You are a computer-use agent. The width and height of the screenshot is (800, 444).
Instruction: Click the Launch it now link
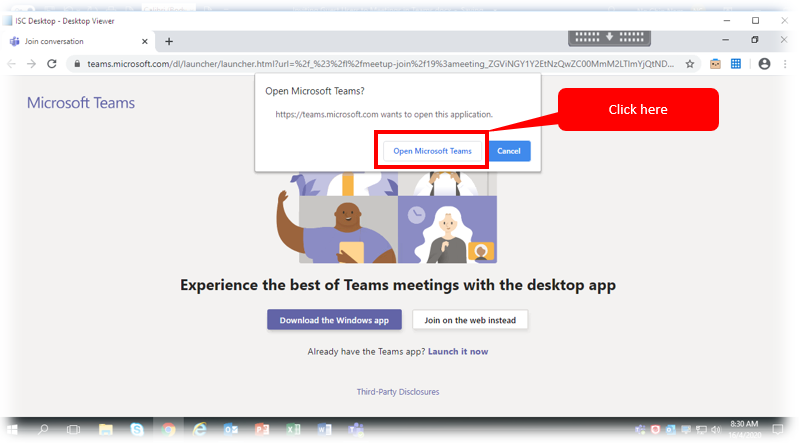[459, 352]
